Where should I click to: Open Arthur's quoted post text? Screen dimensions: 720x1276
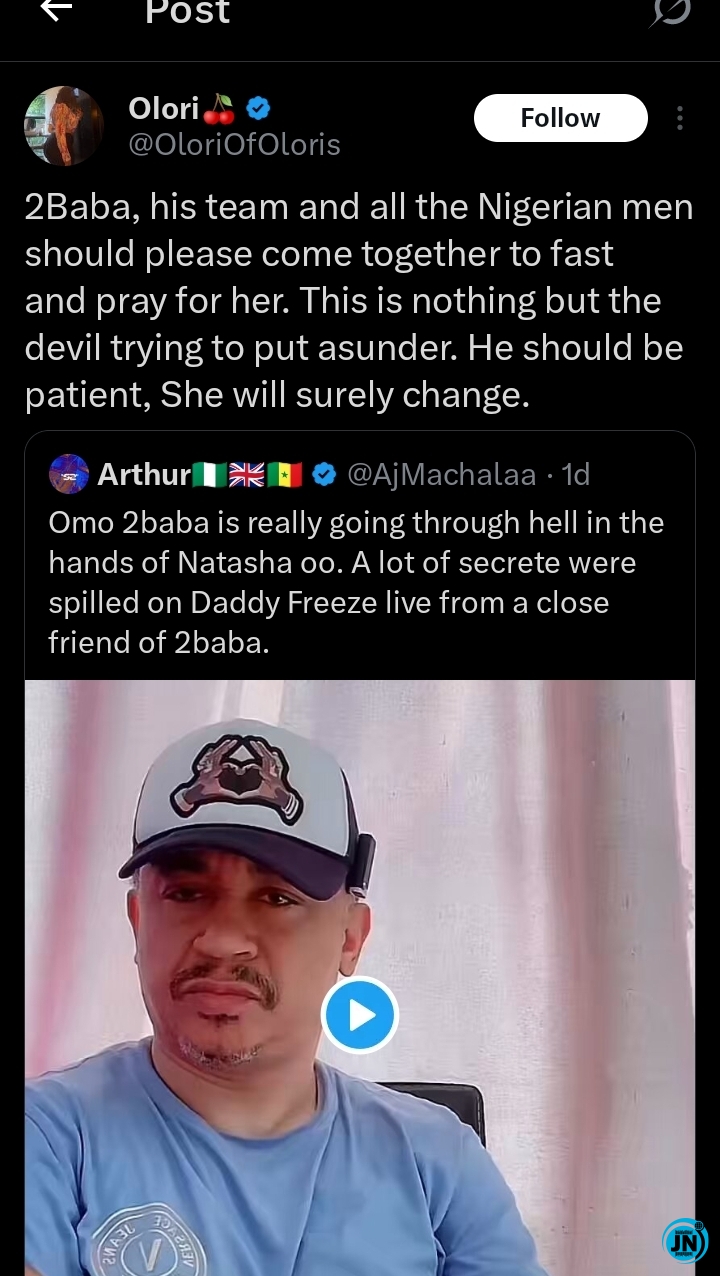coord(357,582)
